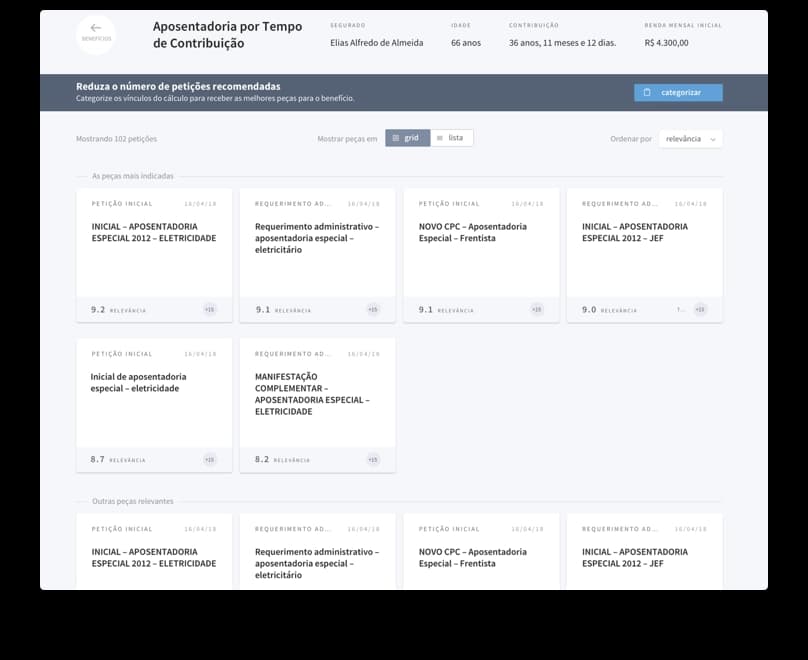Click +15 badge on Manifestação Complementar card
This screenshot has height=660, width=808.
pyautogui.click(x=373, y=460)
